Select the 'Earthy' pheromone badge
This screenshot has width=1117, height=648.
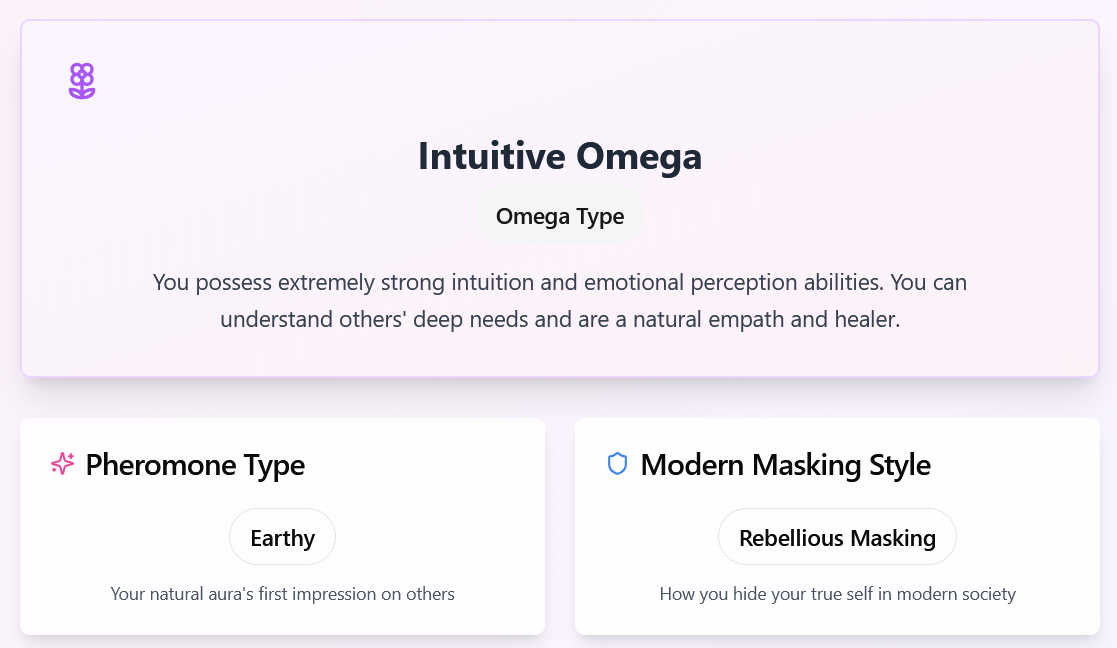(x=282, y=538)
